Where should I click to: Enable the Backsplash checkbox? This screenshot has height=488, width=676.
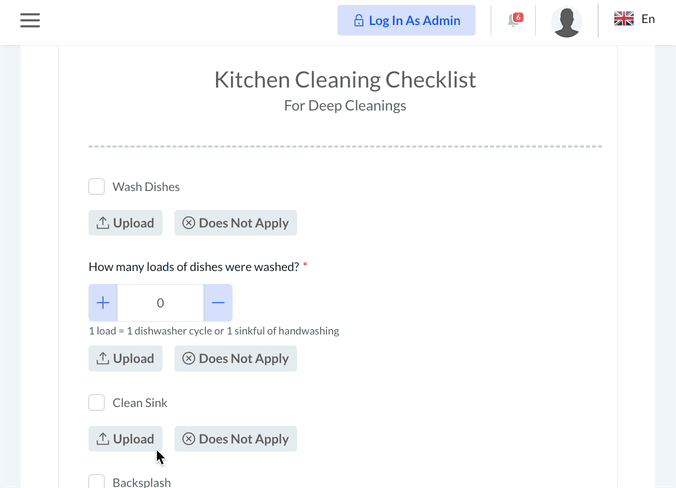click(97, 482)
